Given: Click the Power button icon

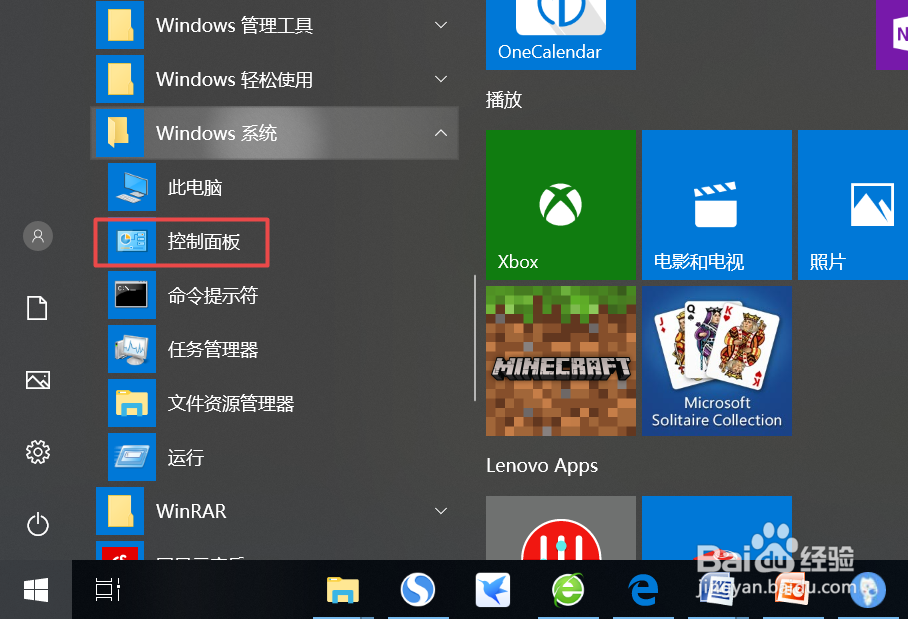Looking at the screenshot, I should point(38,524).
